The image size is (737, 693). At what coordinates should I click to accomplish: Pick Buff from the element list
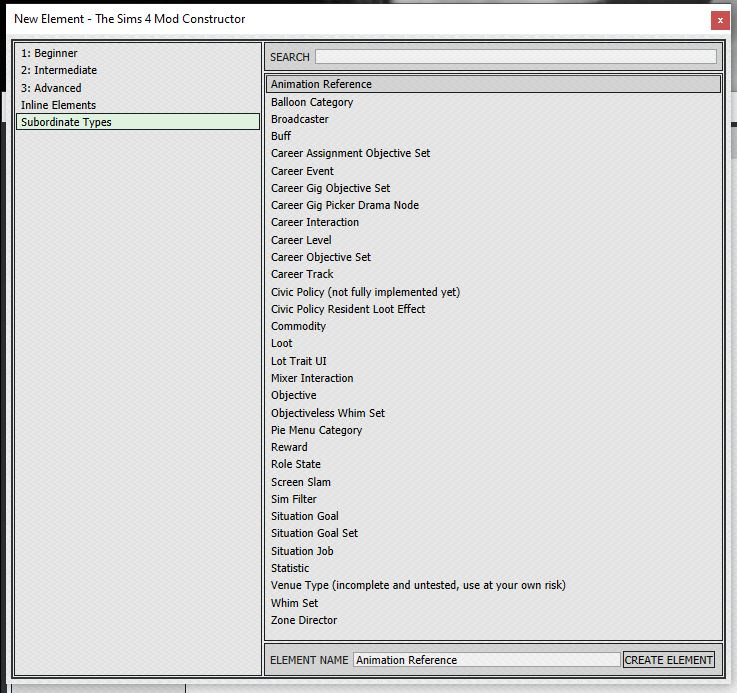pos(281,136)
